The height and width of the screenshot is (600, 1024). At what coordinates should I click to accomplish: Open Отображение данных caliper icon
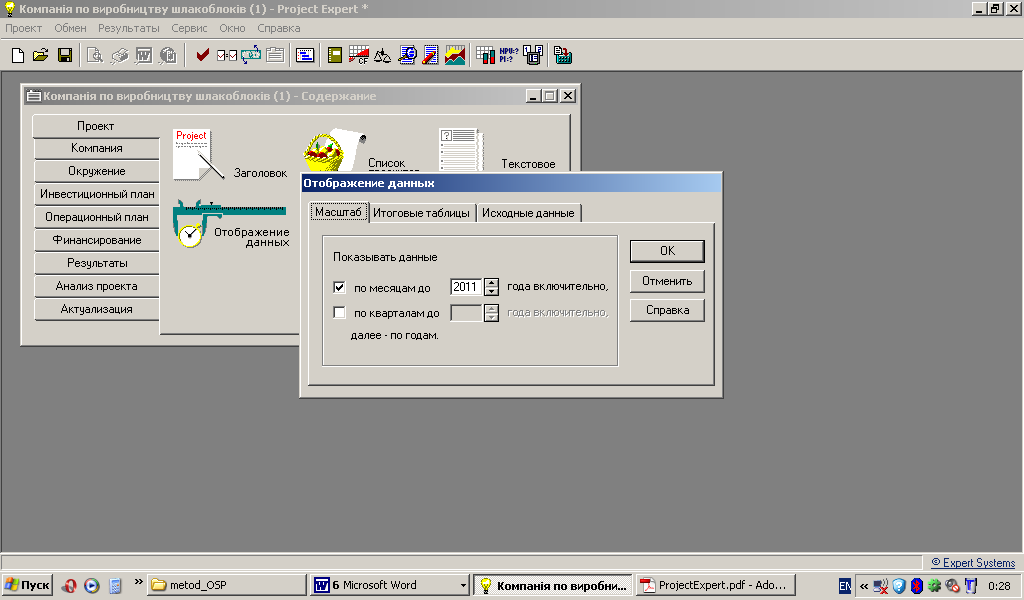(231, 224)
